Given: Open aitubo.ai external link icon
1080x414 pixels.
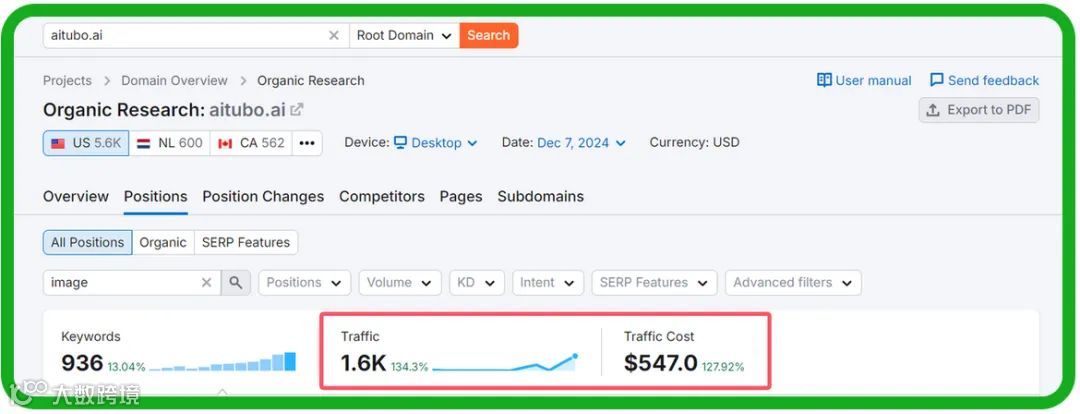Looking at the screenshot, I should point(297,110).
